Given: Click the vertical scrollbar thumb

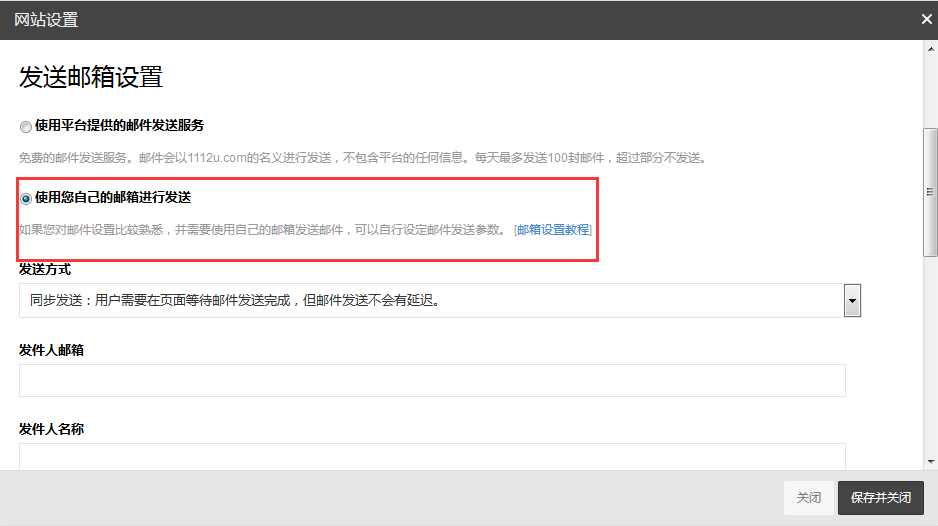Looking at the screenshot, I should [x=930, y=192].
